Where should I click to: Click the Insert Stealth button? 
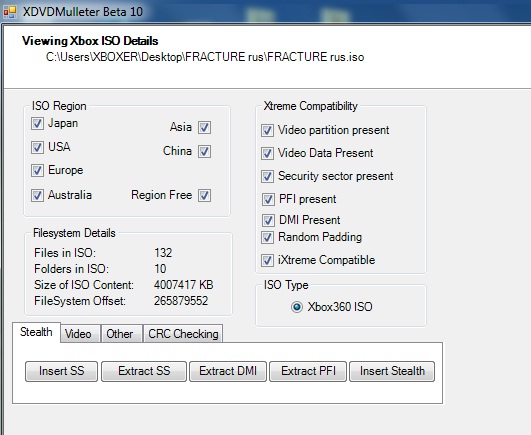click(392, 371)
